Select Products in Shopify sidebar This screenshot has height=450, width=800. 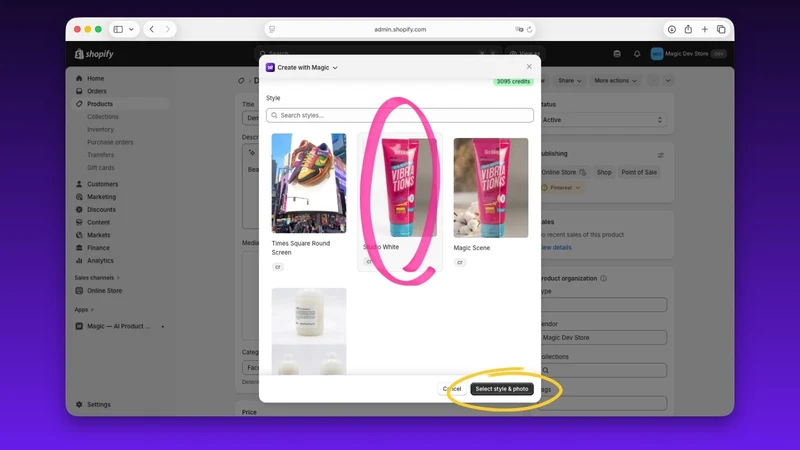99,104
